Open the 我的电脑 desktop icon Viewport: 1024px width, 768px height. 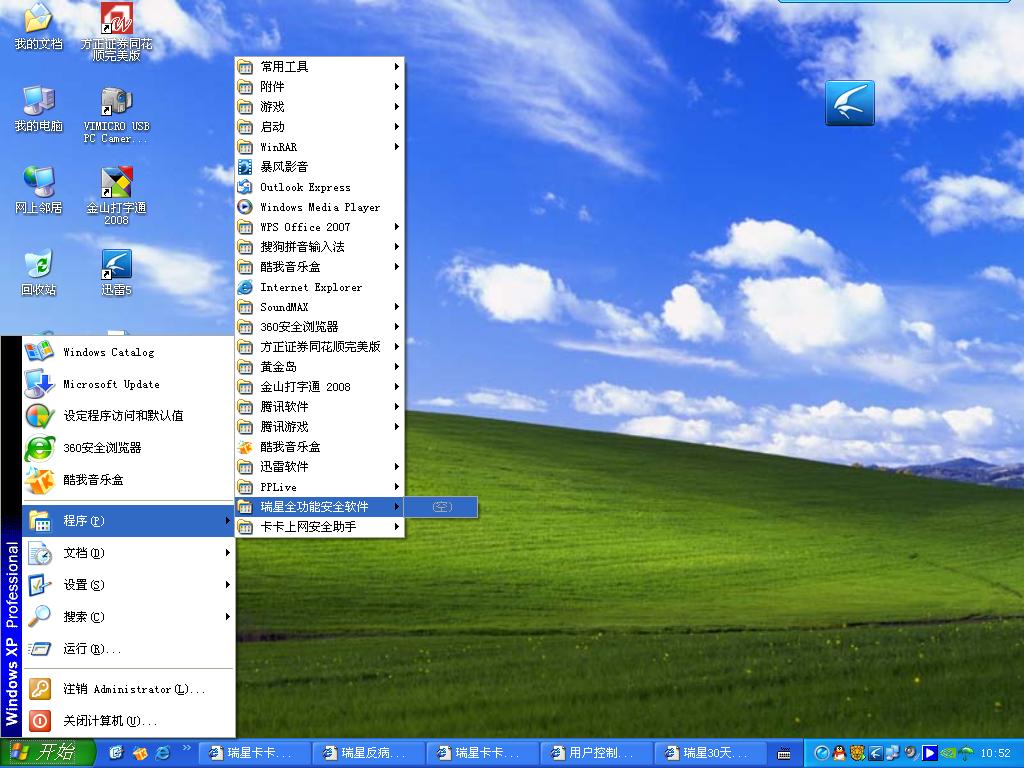click(x=38, y=103)
